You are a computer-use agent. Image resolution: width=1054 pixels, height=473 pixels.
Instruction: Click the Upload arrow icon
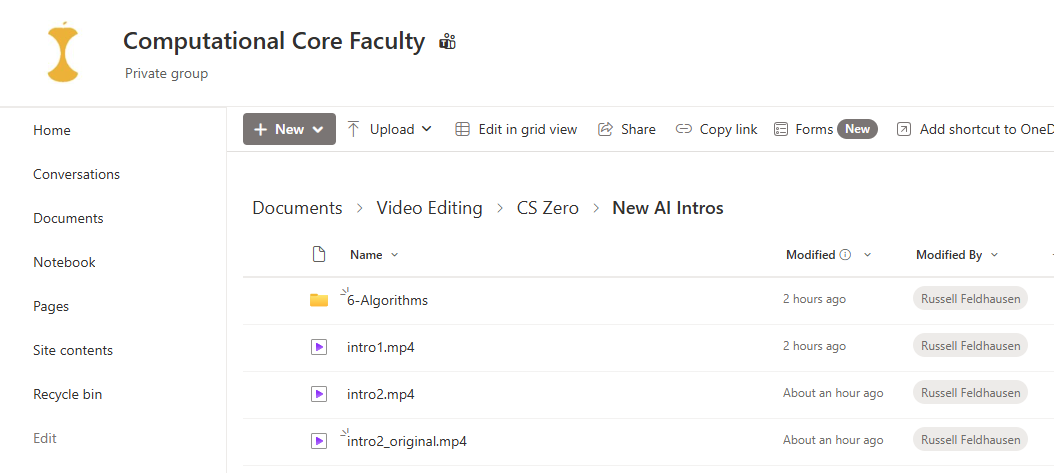[354, 129]
